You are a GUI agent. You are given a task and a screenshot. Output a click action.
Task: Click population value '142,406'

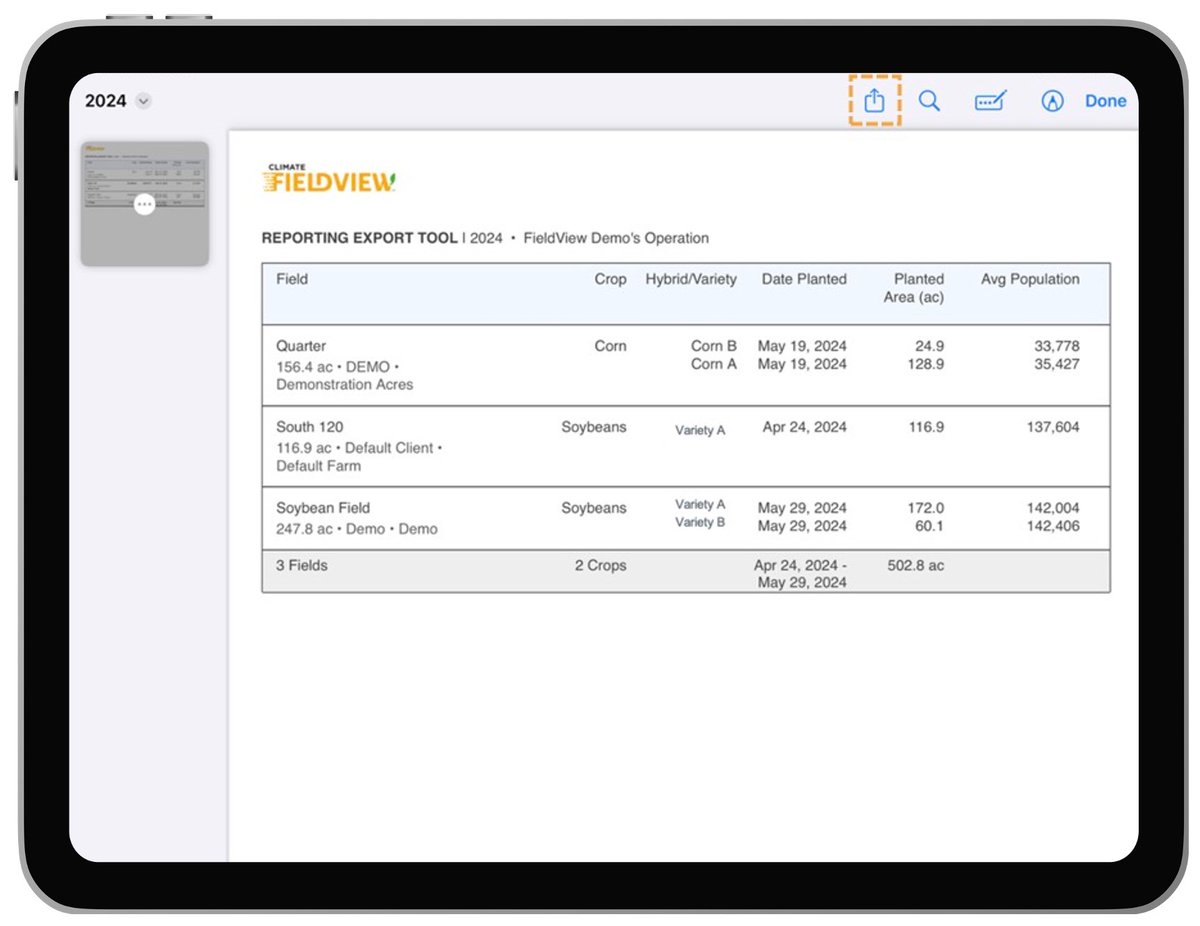coord(1053,526)
